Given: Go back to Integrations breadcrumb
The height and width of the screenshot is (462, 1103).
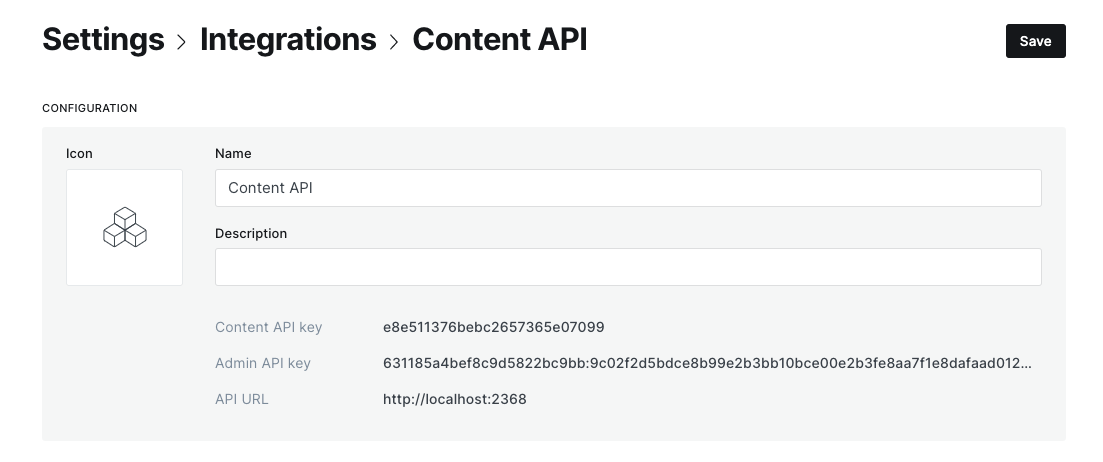Looking at the screenshot, I should click(288, 39).
